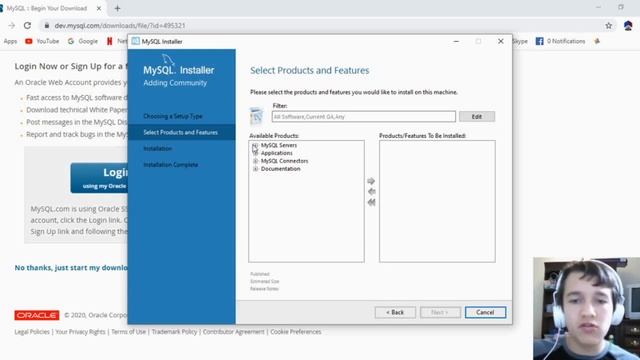Open the Chrome profile avatar

[x=628, y=25]
